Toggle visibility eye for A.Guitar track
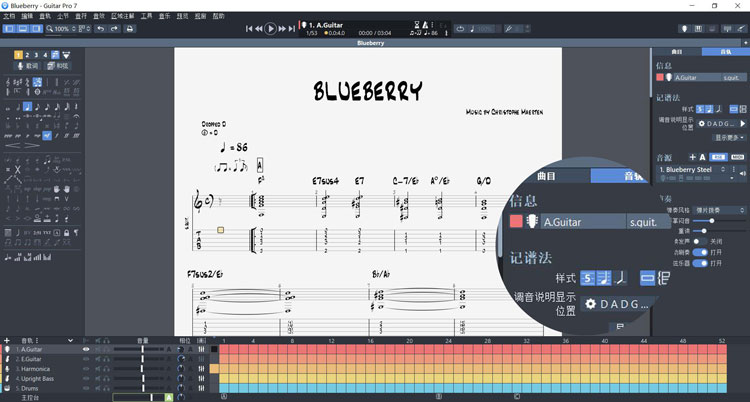 click(86, 350)
